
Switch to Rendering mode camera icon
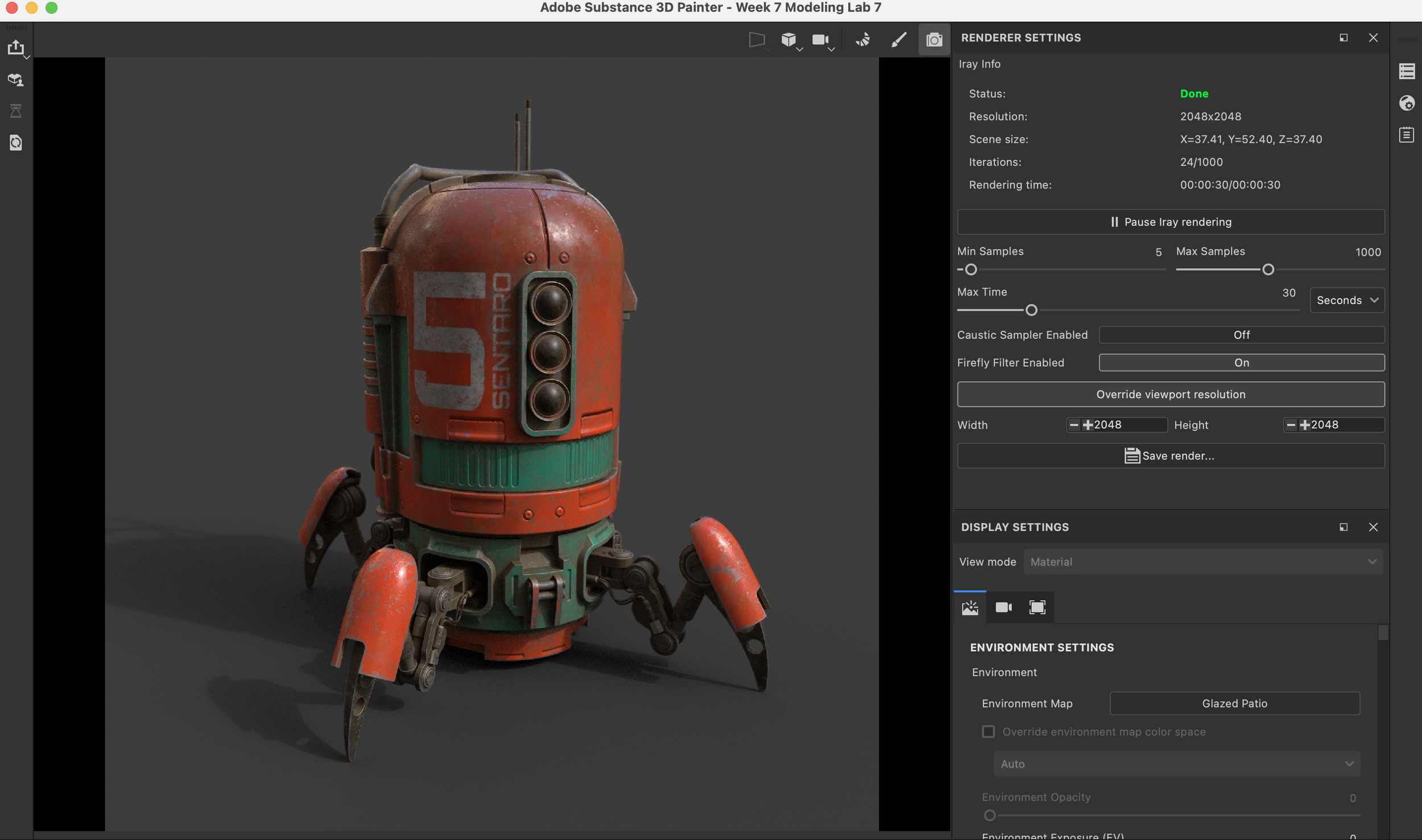tap(933, 39)
